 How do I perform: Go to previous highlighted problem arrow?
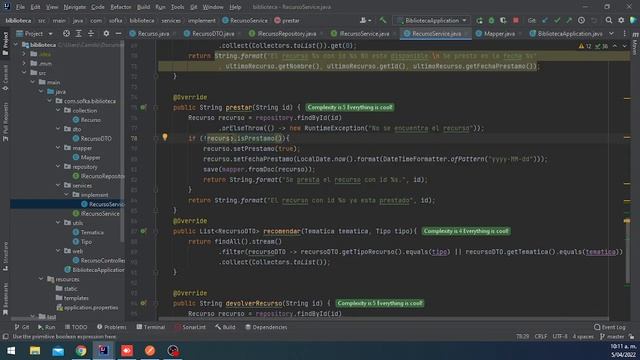[x=615, y=46]
